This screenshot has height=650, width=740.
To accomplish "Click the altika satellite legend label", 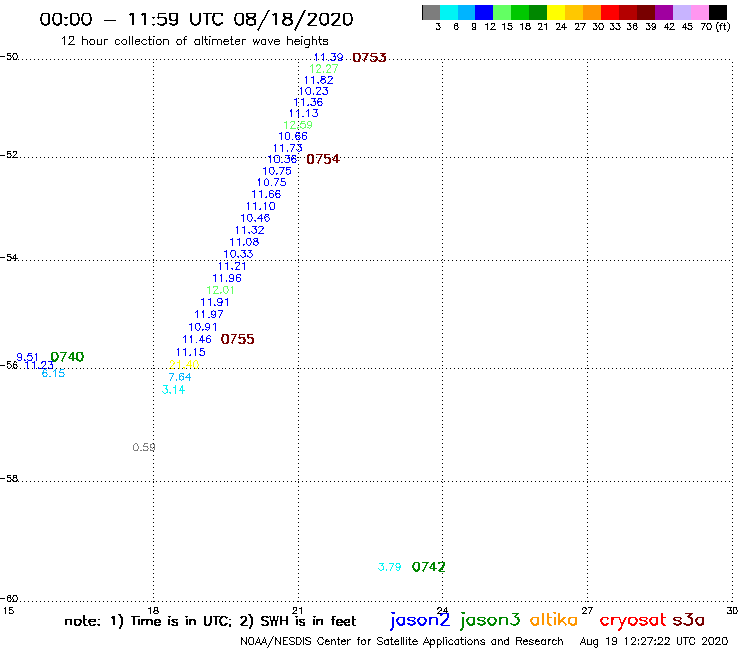I will coord(554,620).
